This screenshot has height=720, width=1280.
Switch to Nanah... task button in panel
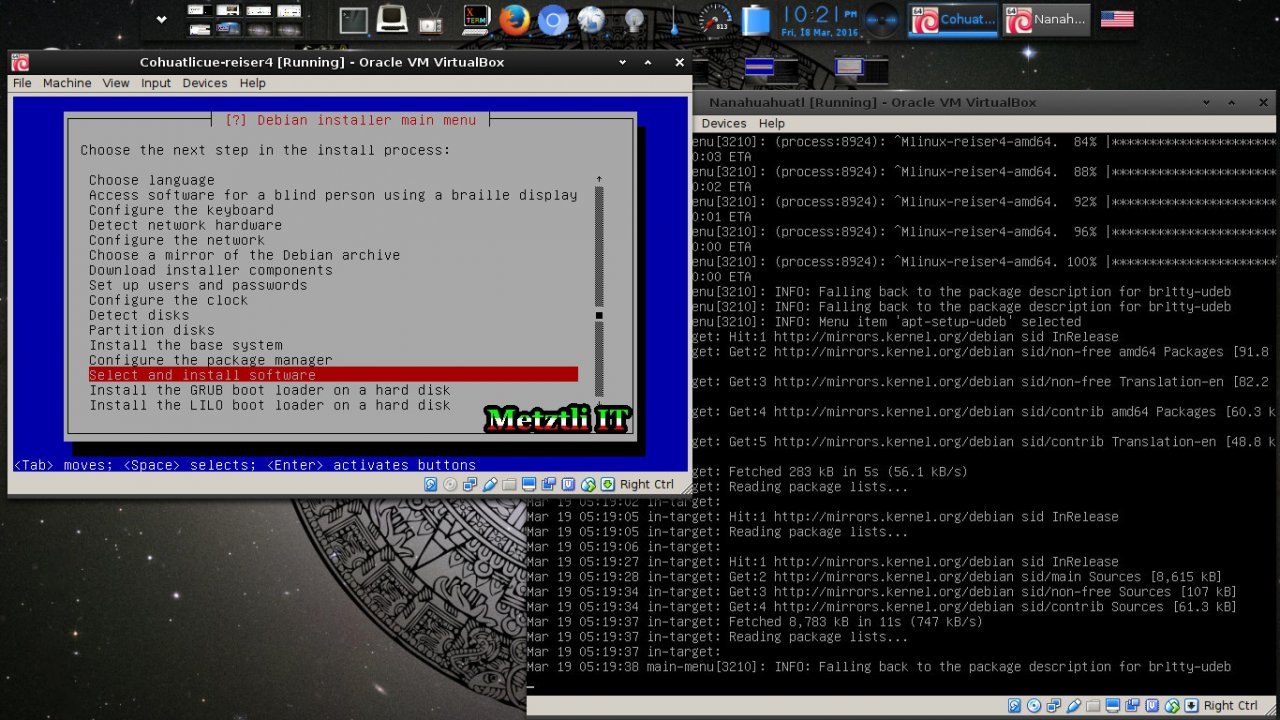coord(1047,20)
